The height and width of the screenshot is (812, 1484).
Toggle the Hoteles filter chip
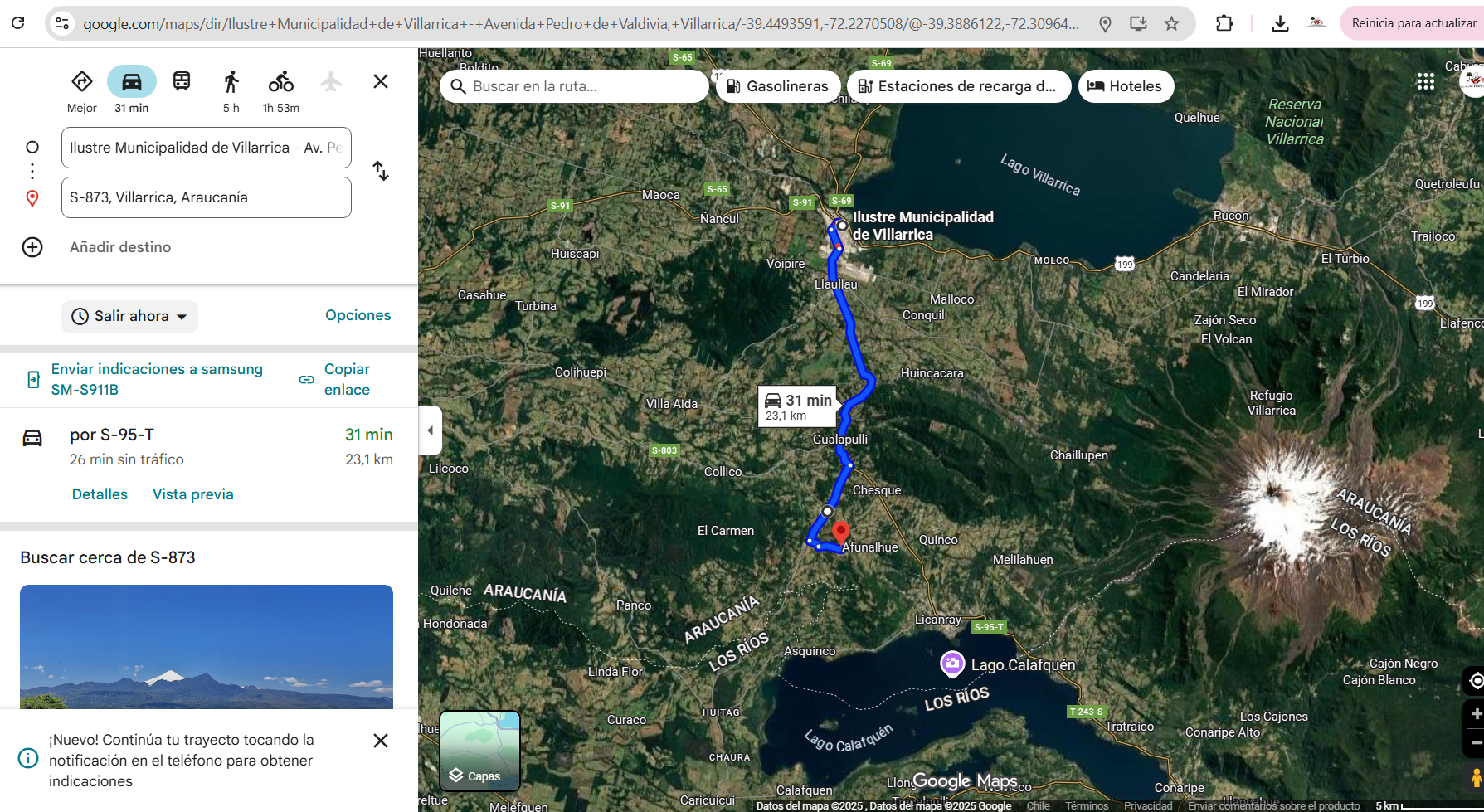[1125, 86]
